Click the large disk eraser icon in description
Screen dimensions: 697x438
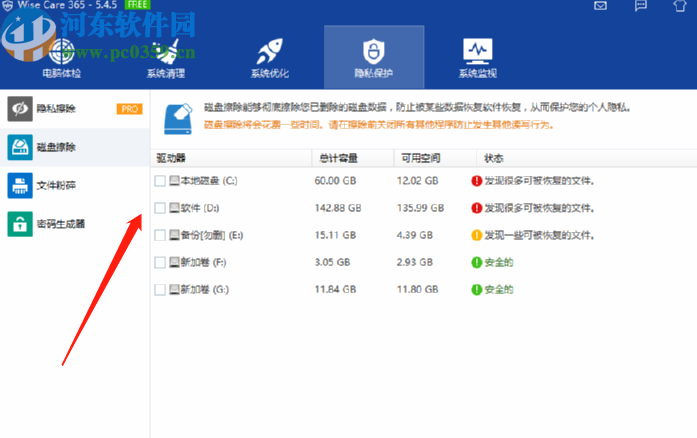(178, 119)
